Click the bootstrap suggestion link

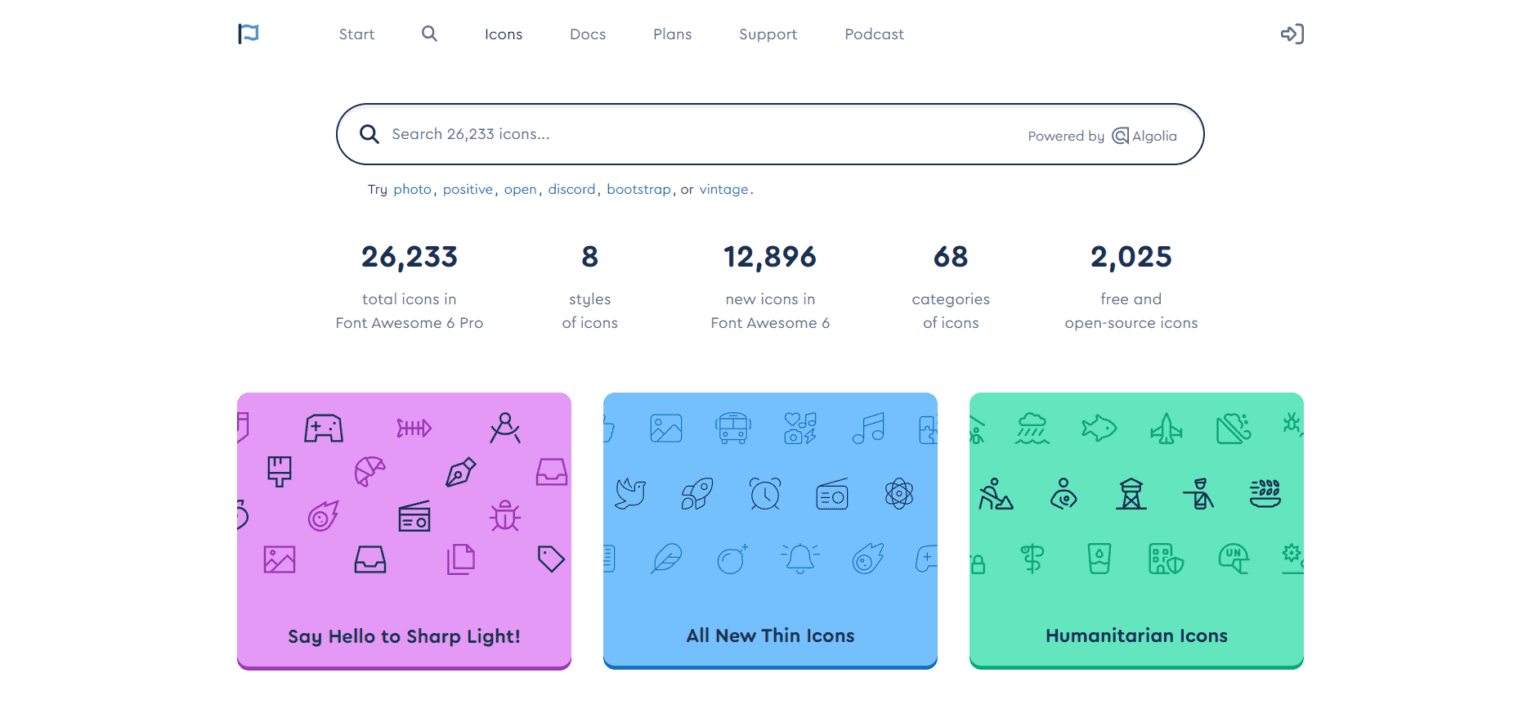(639, 189)
